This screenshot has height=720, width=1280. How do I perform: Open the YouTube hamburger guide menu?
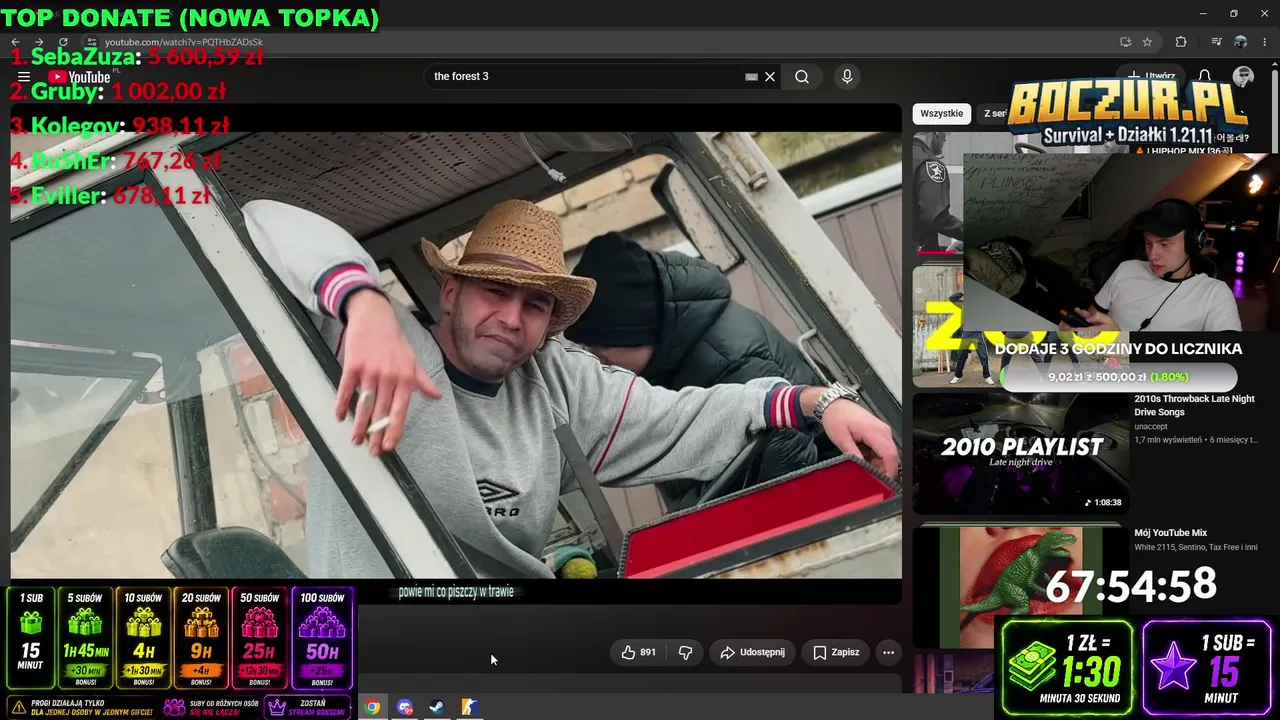click(24, 77)
